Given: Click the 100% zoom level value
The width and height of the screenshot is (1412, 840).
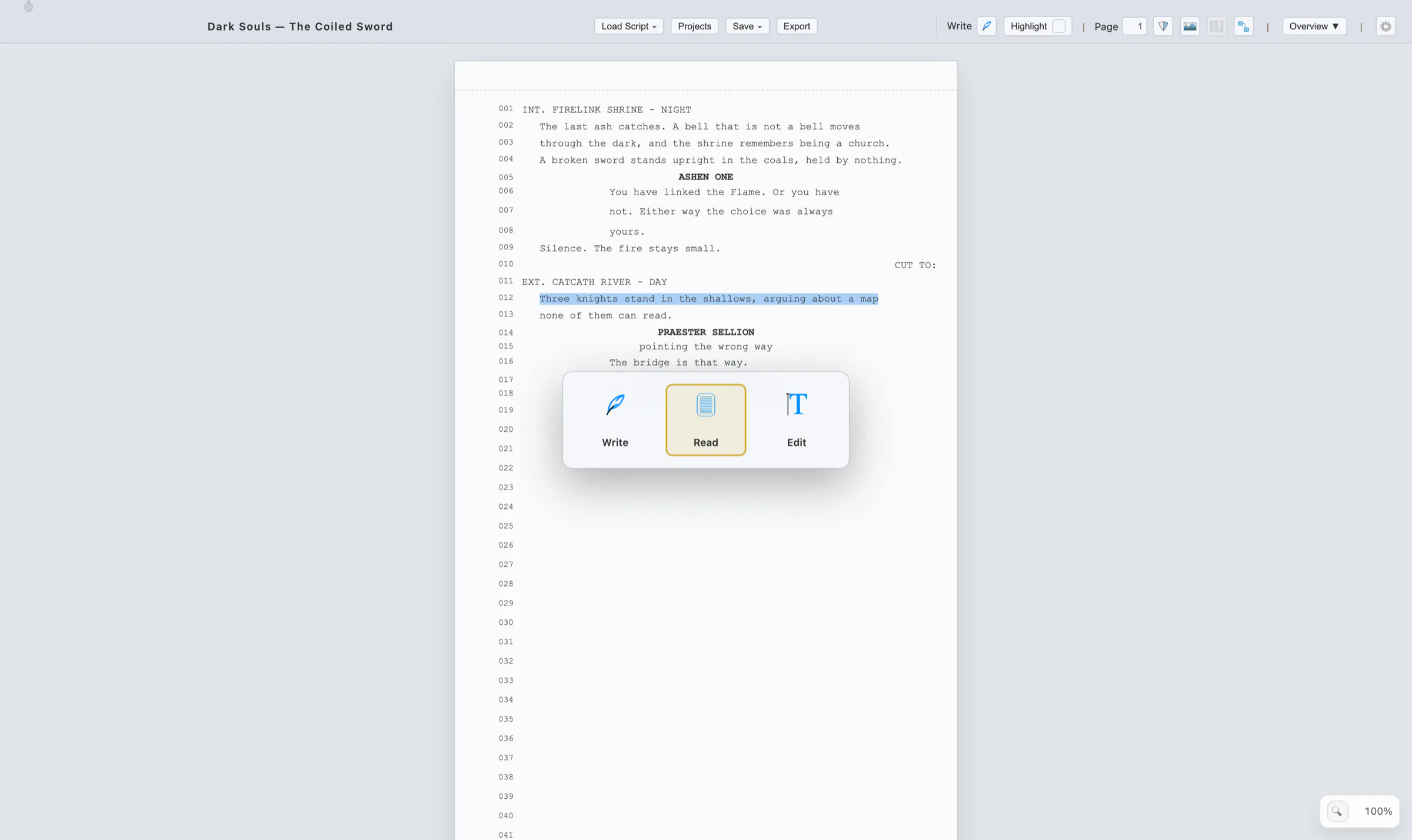Looking at the screenshot, I should [1378, 811].
